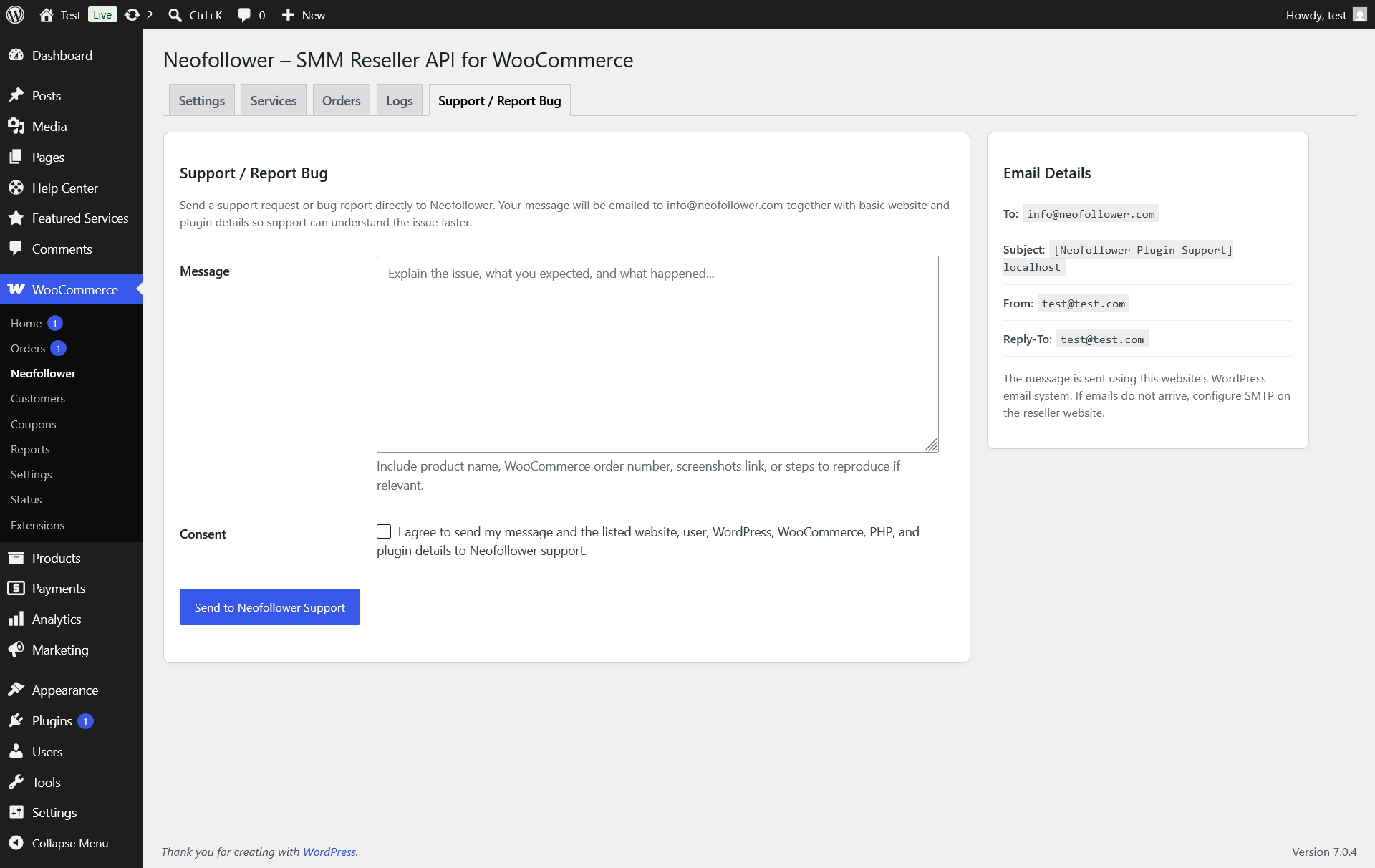
Task: Click the Users person icon
Action: pos(16,751)
